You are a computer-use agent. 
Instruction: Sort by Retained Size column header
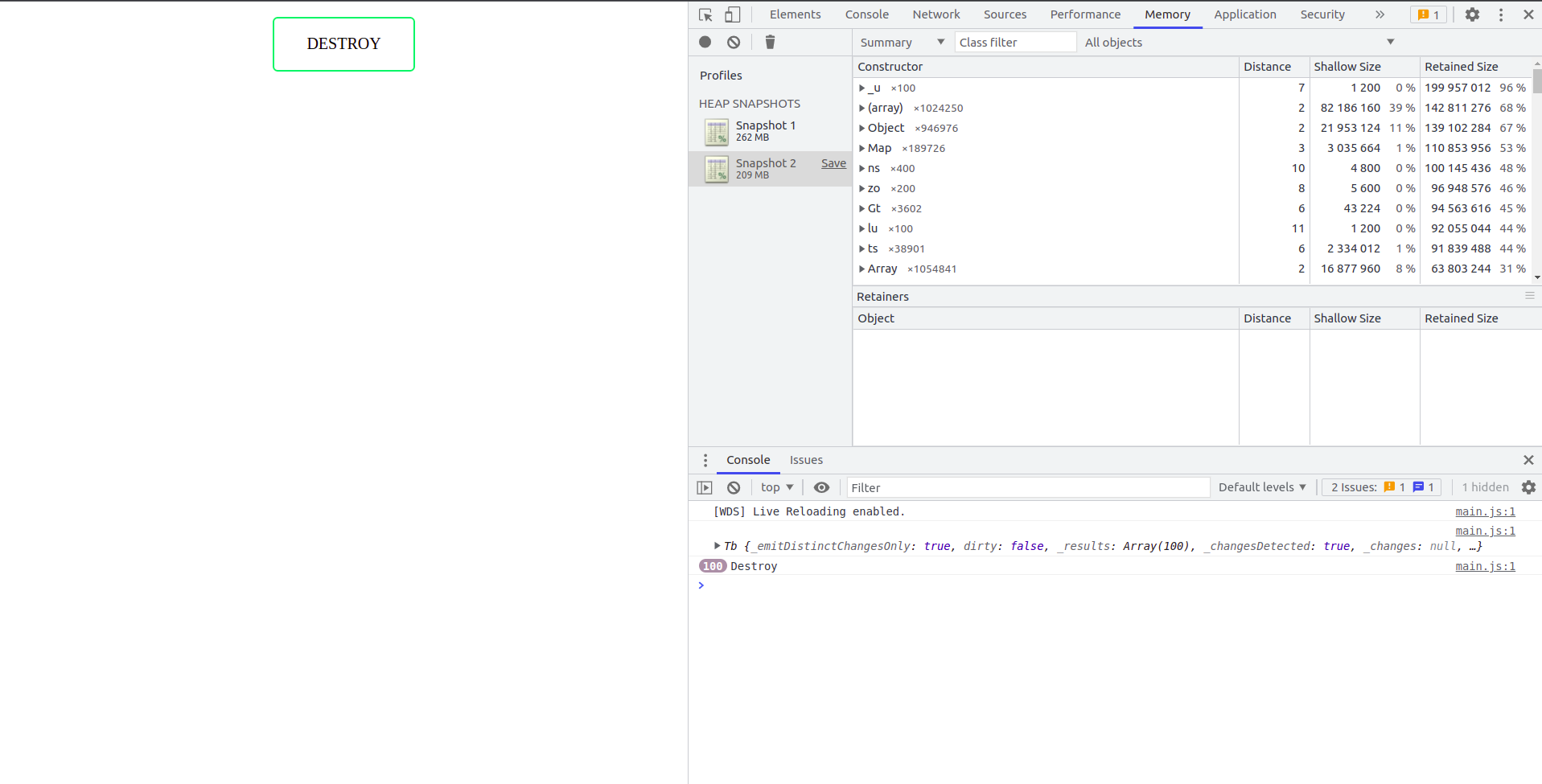click(x=1475, y=67)
